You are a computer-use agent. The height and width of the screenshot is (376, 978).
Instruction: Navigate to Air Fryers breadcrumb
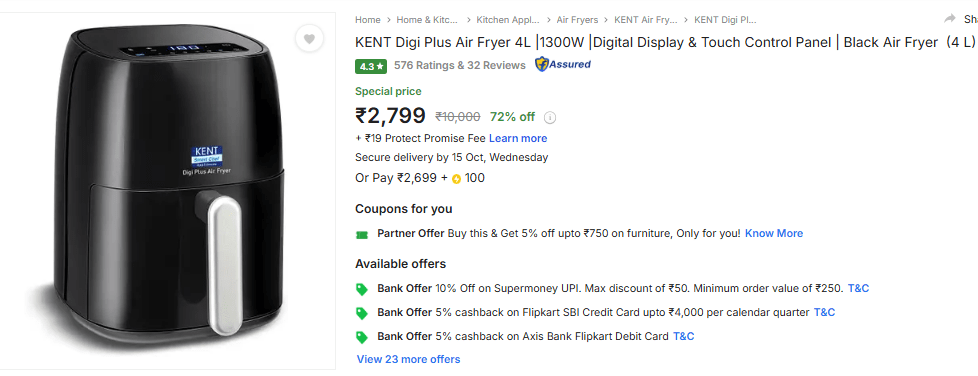(x=577, y=20)
